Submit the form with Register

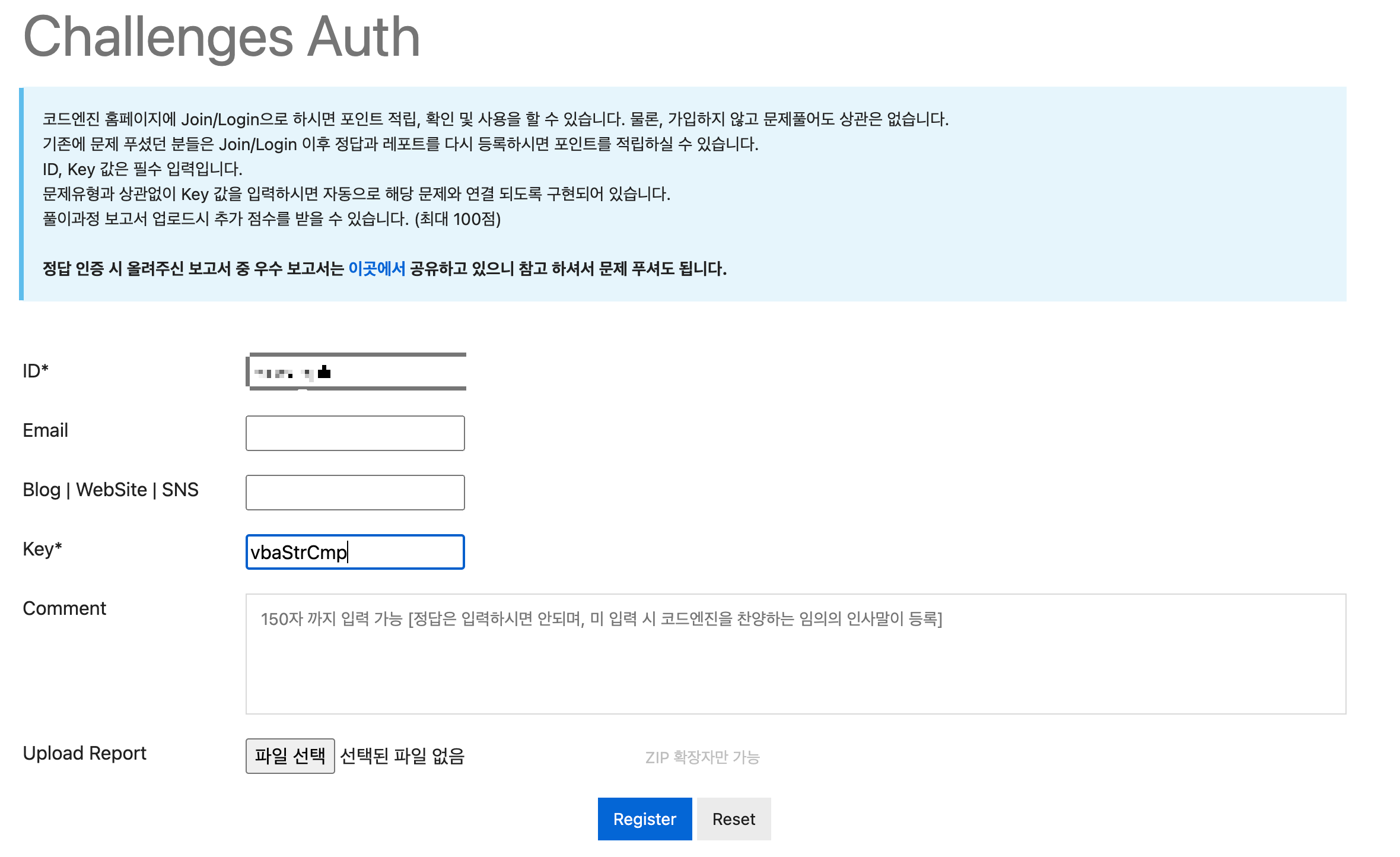pyautogui.click(x=644, y=819)
